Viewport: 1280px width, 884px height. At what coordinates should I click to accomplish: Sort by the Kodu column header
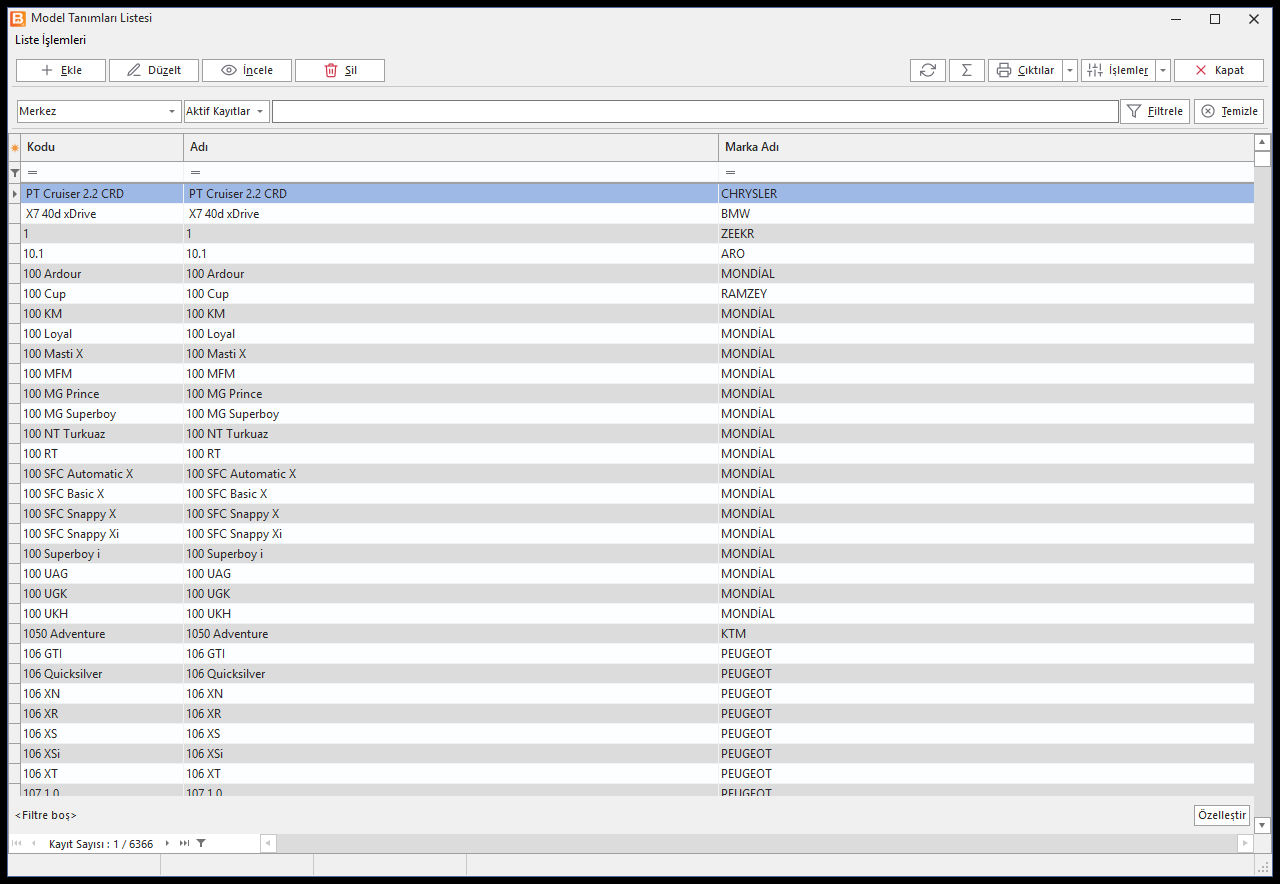pyautogui.click(x=102, y=147)
